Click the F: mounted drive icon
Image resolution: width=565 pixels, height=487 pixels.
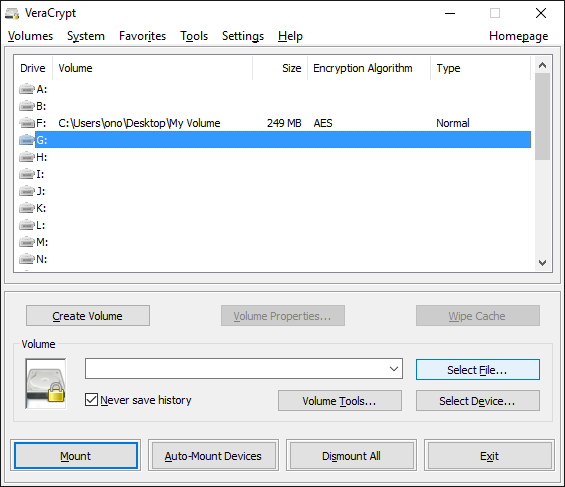[x=27, y=123]
